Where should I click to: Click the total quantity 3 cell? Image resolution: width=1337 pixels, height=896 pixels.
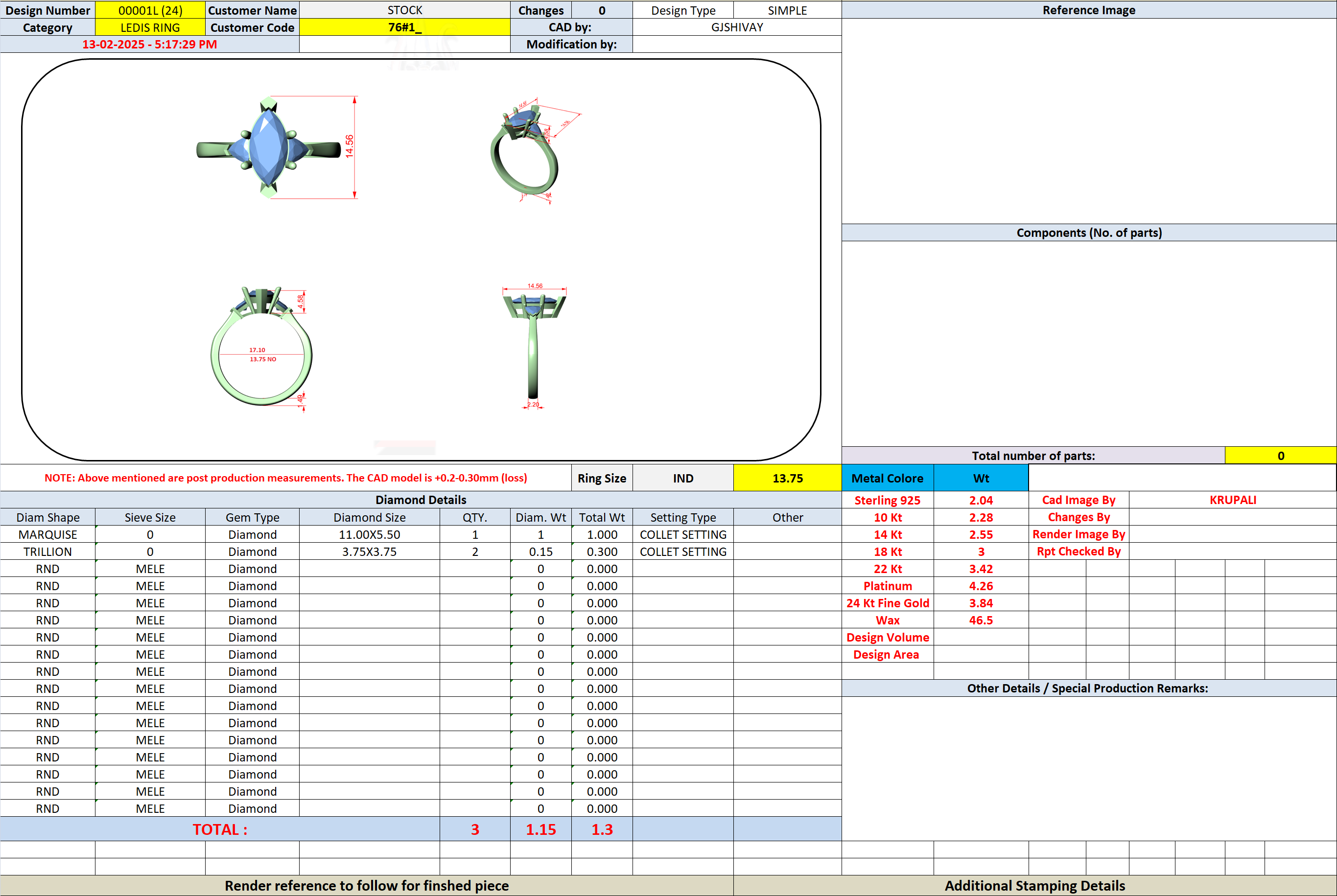click(474, 829)
